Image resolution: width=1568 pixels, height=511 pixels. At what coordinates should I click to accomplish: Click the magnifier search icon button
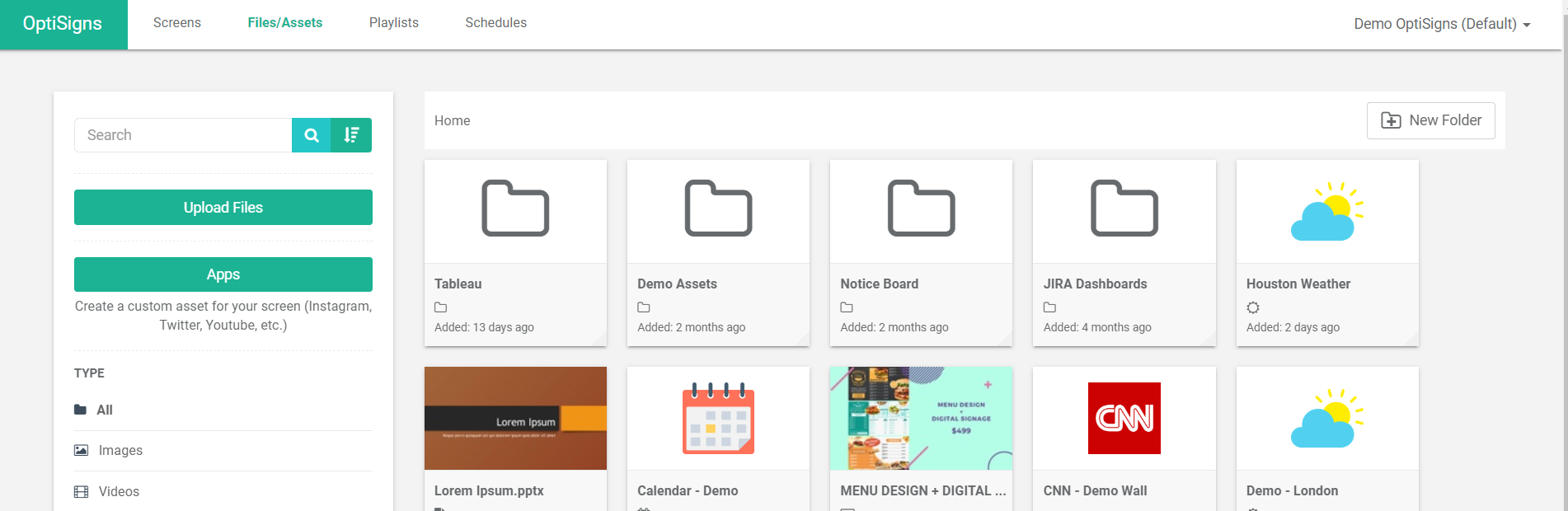312,135
